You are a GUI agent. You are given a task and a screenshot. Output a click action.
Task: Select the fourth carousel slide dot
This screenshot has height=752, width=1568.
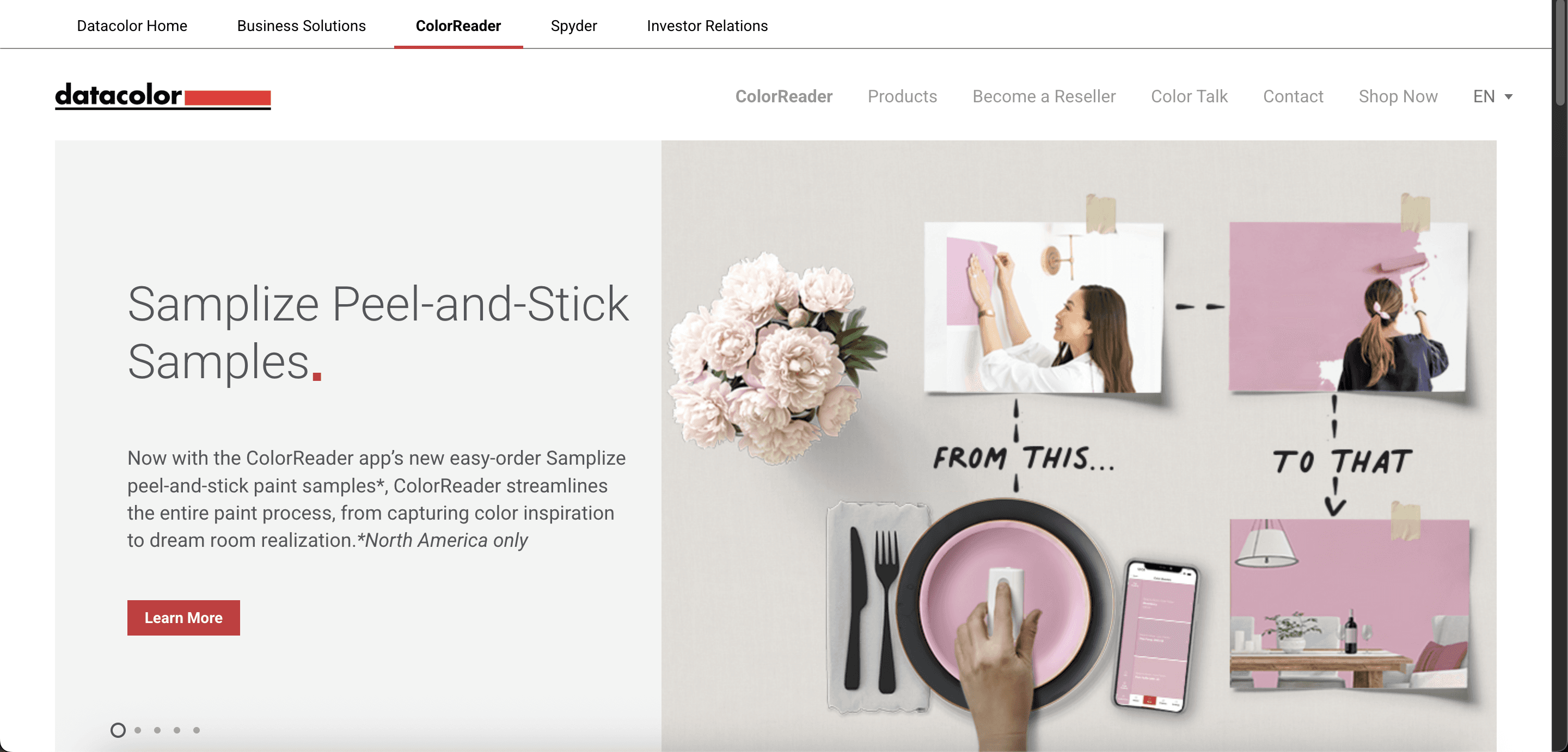[x=177, y=730]
